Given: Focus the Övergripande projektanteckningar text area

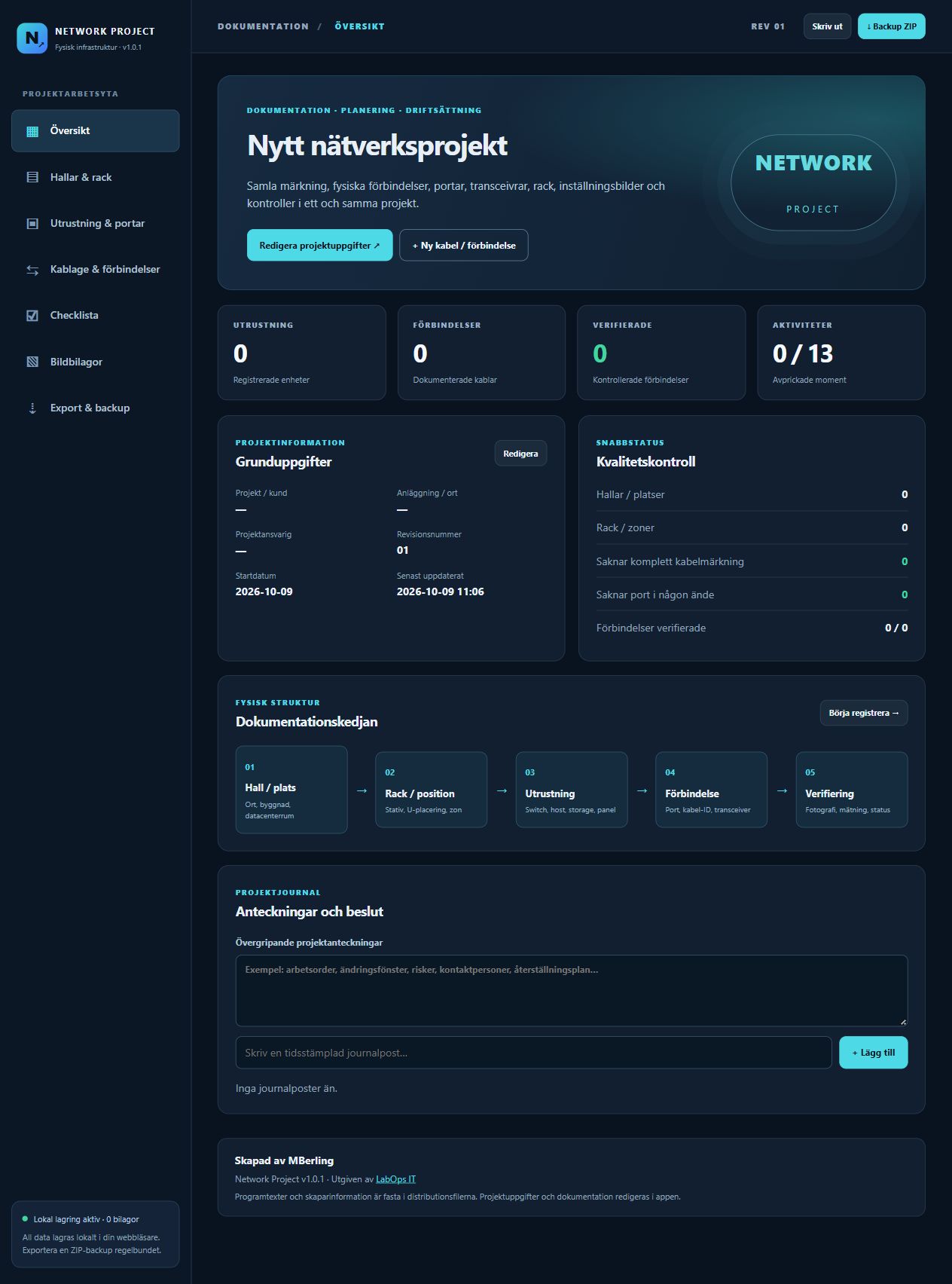Looking at the screenshot, I should point(572,990).
